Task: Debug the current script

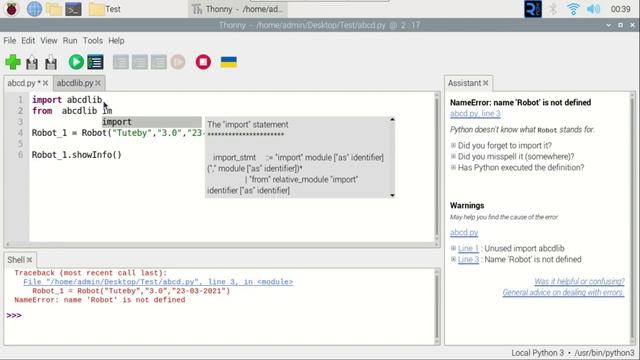Action: coord(96,62)
